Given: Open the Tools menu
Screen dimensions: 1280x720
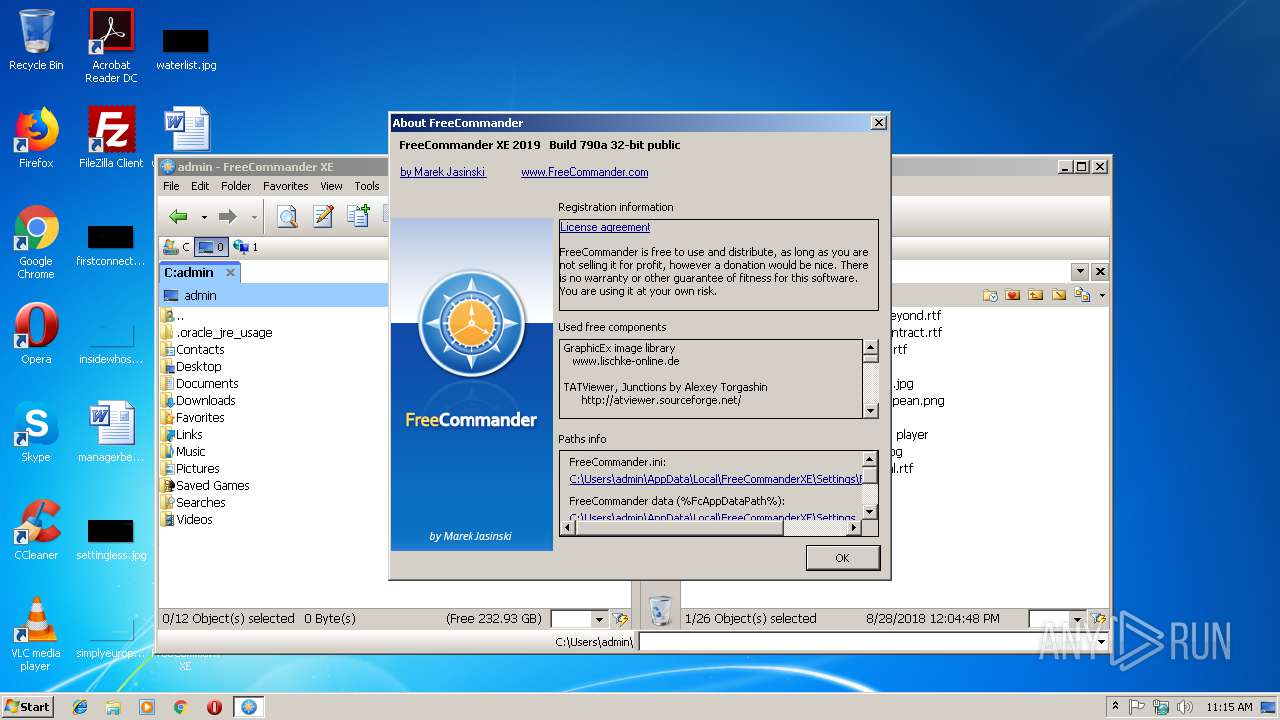Looking at the screenshot, I should 367,186.
